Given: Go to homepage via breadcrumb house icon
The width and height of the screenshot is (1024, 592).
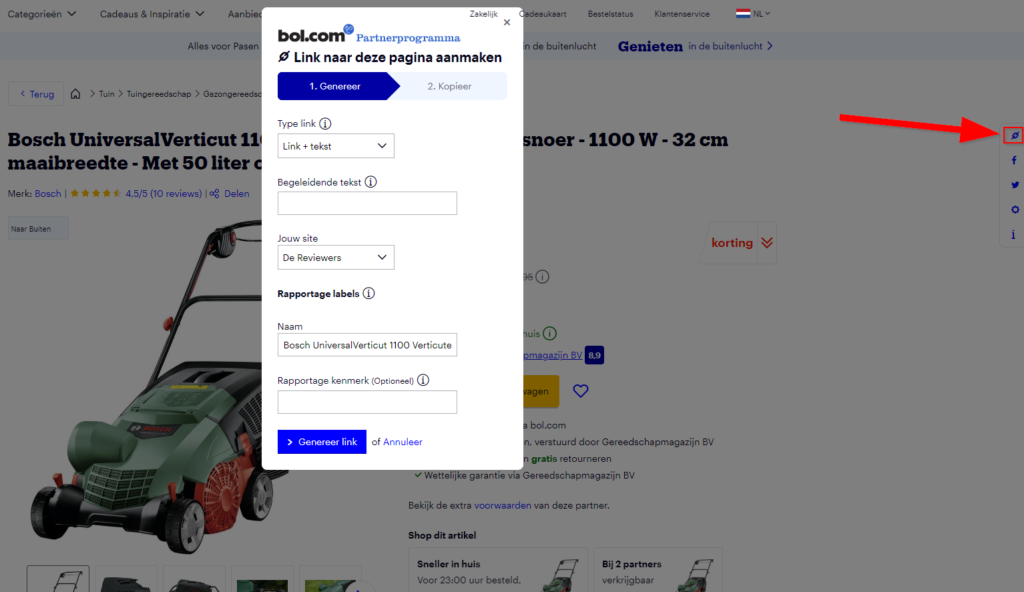Looking at the screenshot, I should point(76,94).
